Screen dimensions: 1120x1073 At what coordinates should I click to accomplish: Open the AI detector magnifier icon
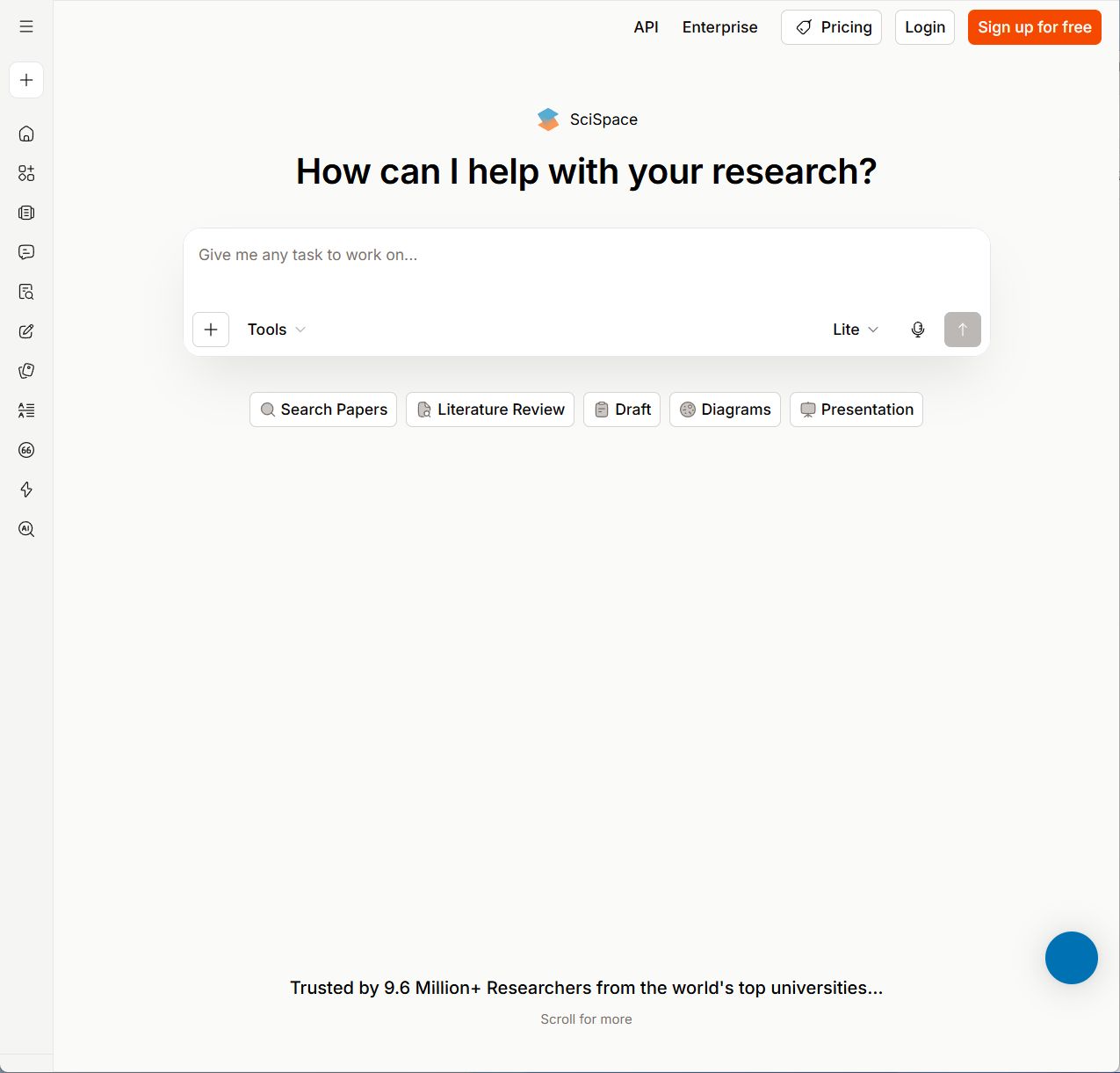[x=26, y=529]
